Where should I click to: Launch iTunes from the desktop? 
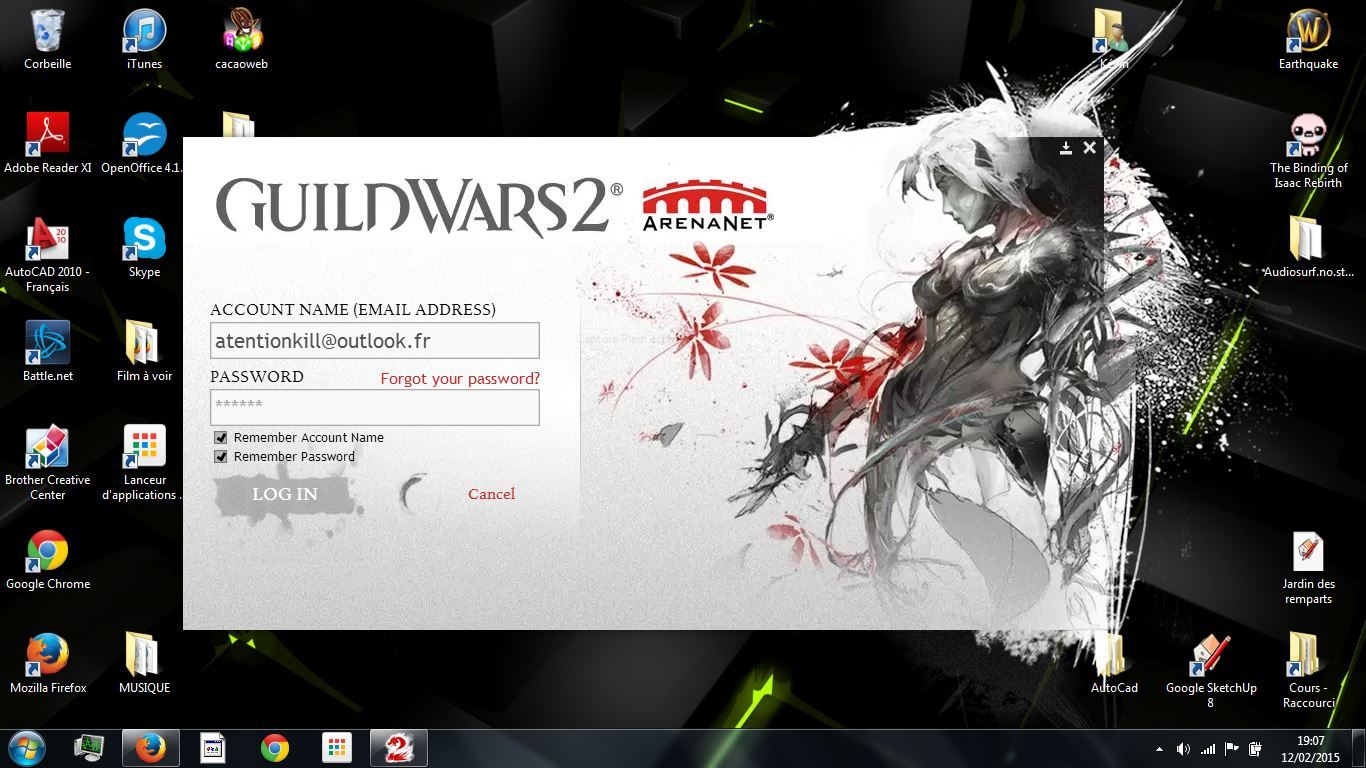point(144,40)
